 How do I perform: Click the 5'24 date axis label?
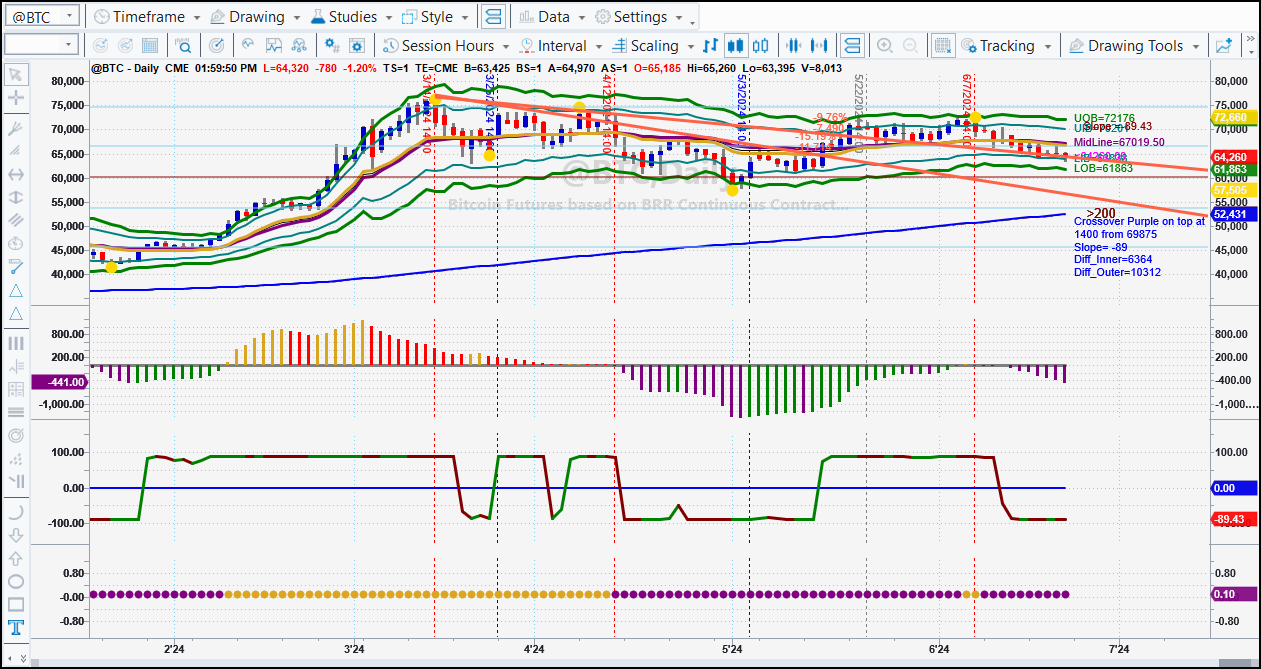point(732,649)
